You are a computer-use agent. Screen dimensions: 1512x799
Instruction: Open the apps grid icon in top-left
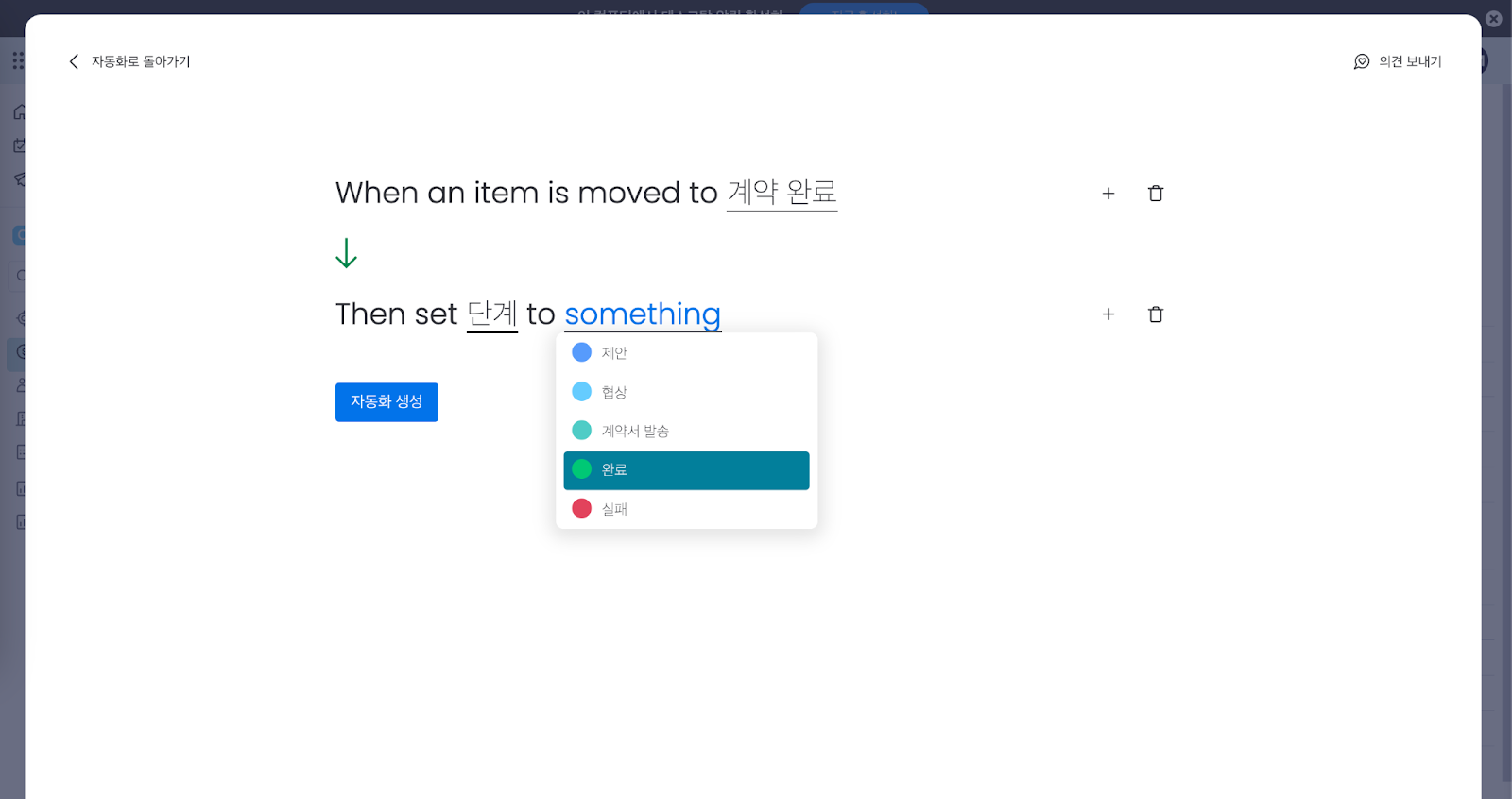point(18,60)
